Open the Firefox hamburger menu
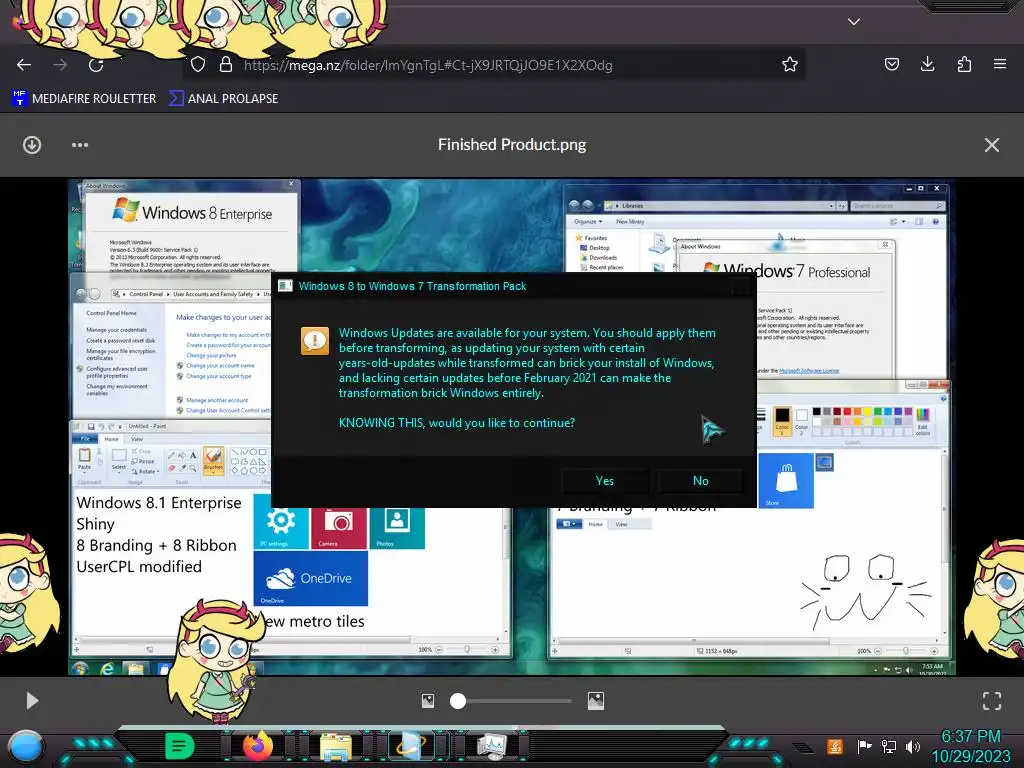1024x768 pixels. tap(1000, 64)
